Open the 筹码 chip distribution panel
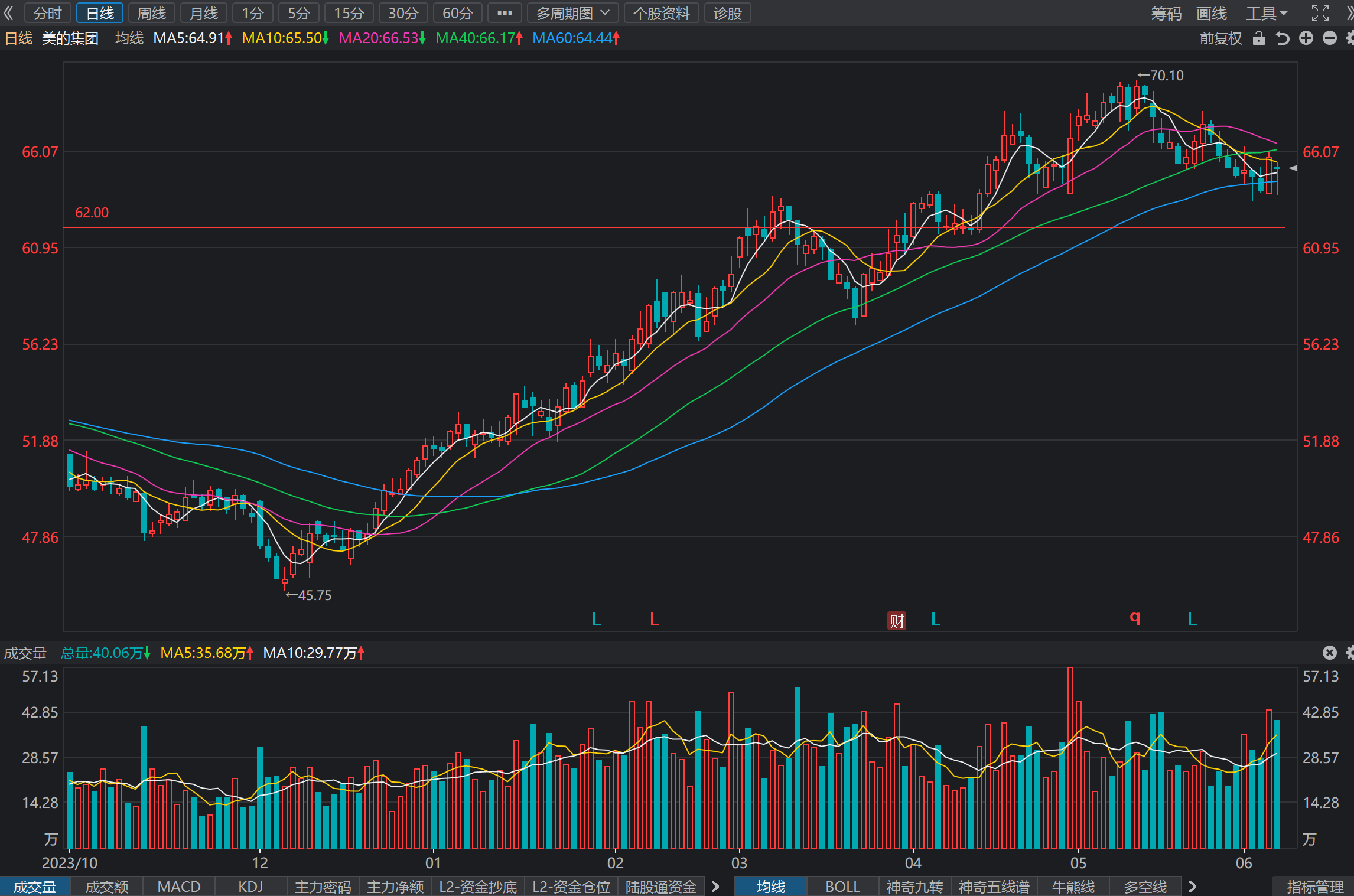 1166,13
